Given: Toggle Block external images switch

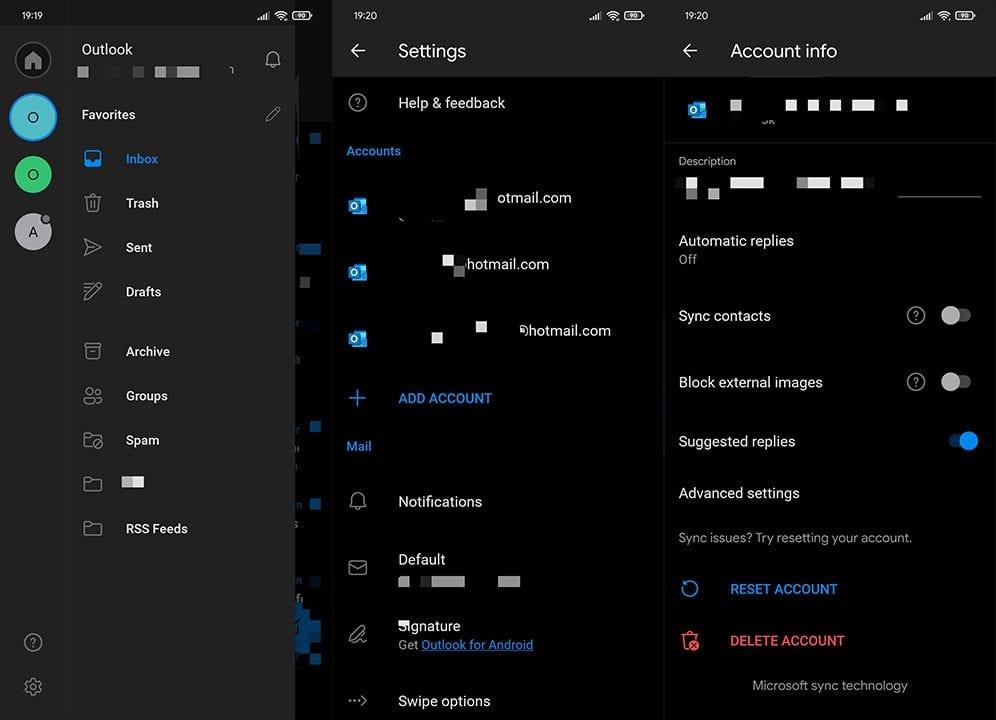Looking at the screenshot, I should [956, 382].
